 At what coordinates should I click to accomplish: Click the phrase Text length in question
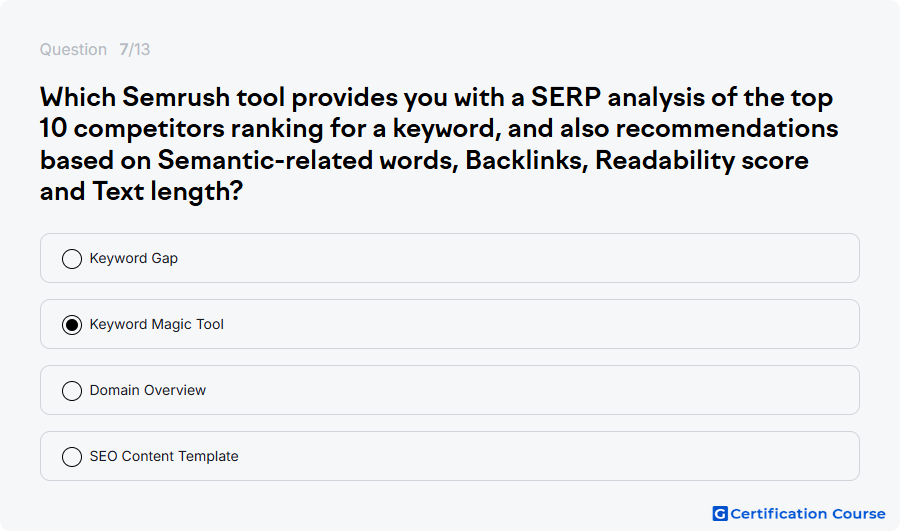click(168, 192)
